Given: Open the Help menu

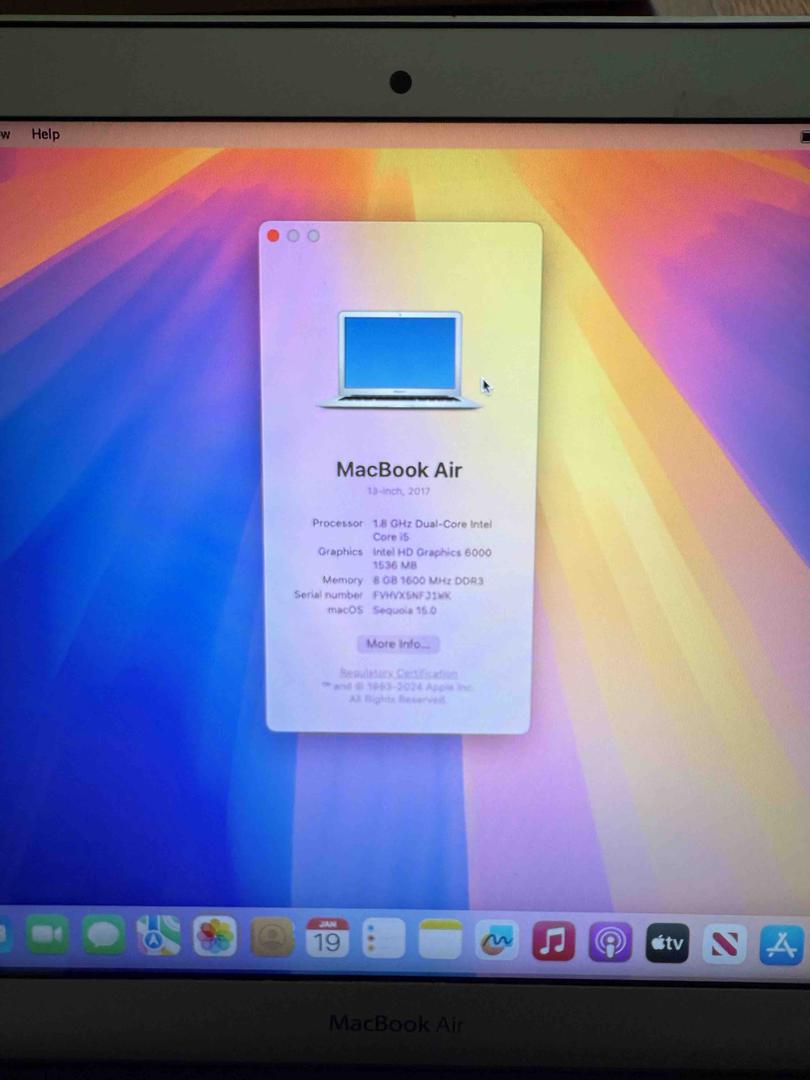Looking at the screenshot, I should 45,134.
